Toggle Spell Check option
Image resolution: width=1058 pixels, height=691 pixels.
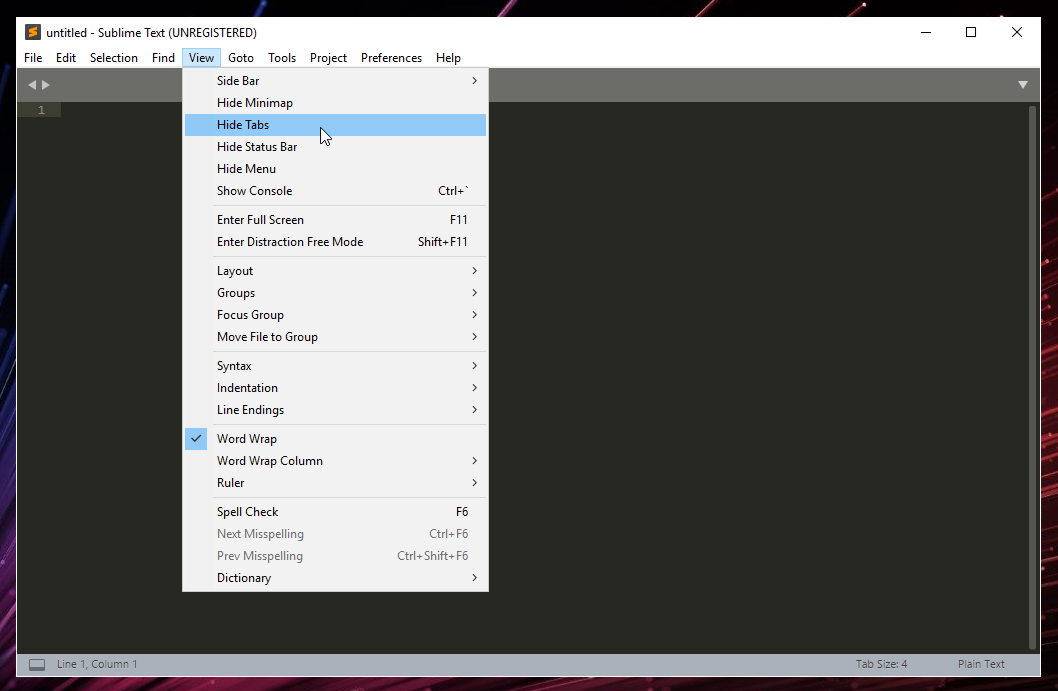pos(335,512)
